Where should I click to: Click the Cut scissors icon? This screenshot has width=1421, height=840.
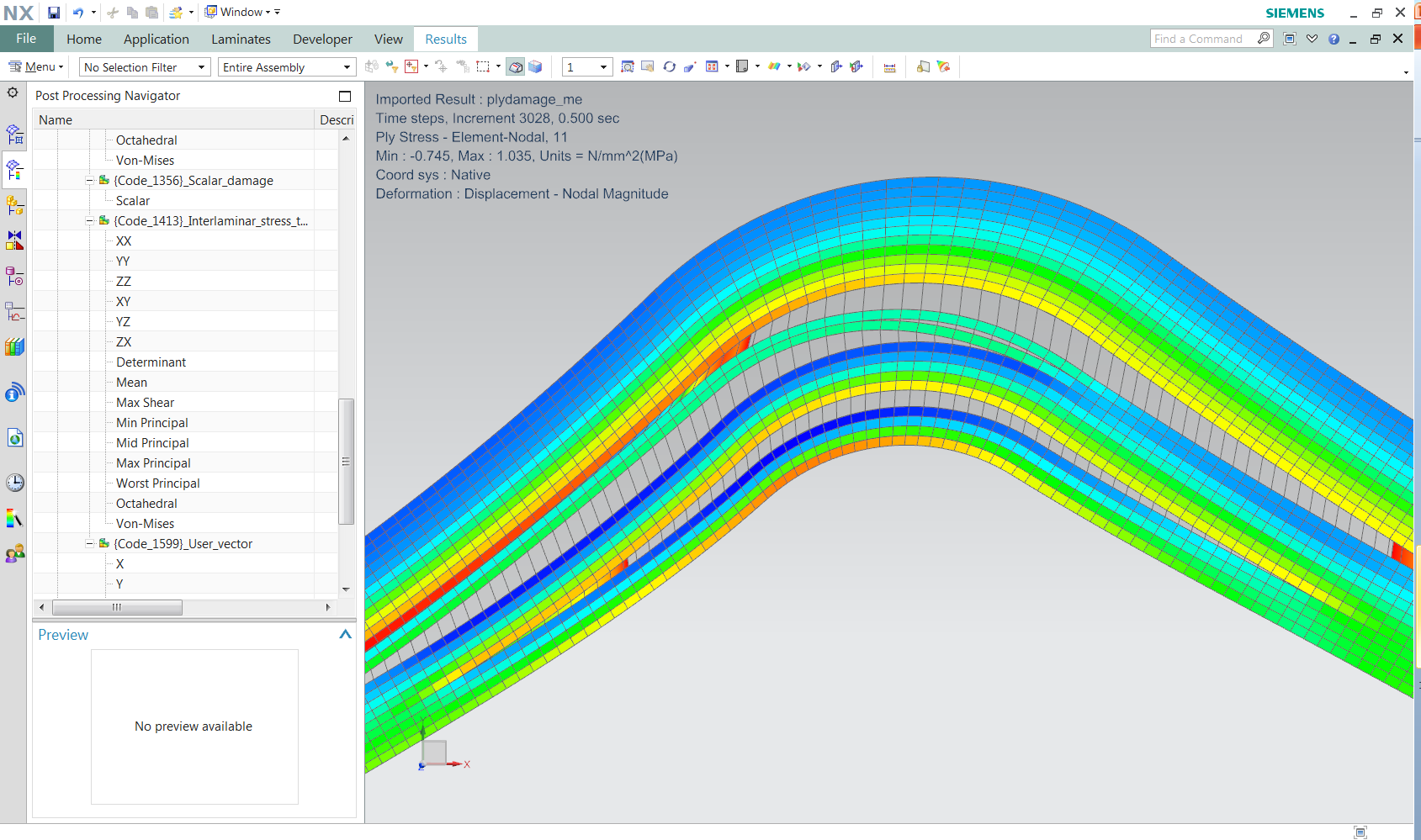[113, 13]
